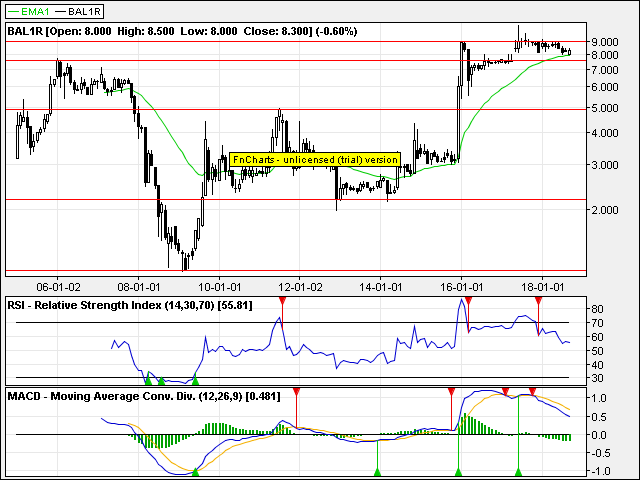Click the MACD Moving Average Conv. Div. title
Viewport: 640px width, 480px height.
click(144, 396)
